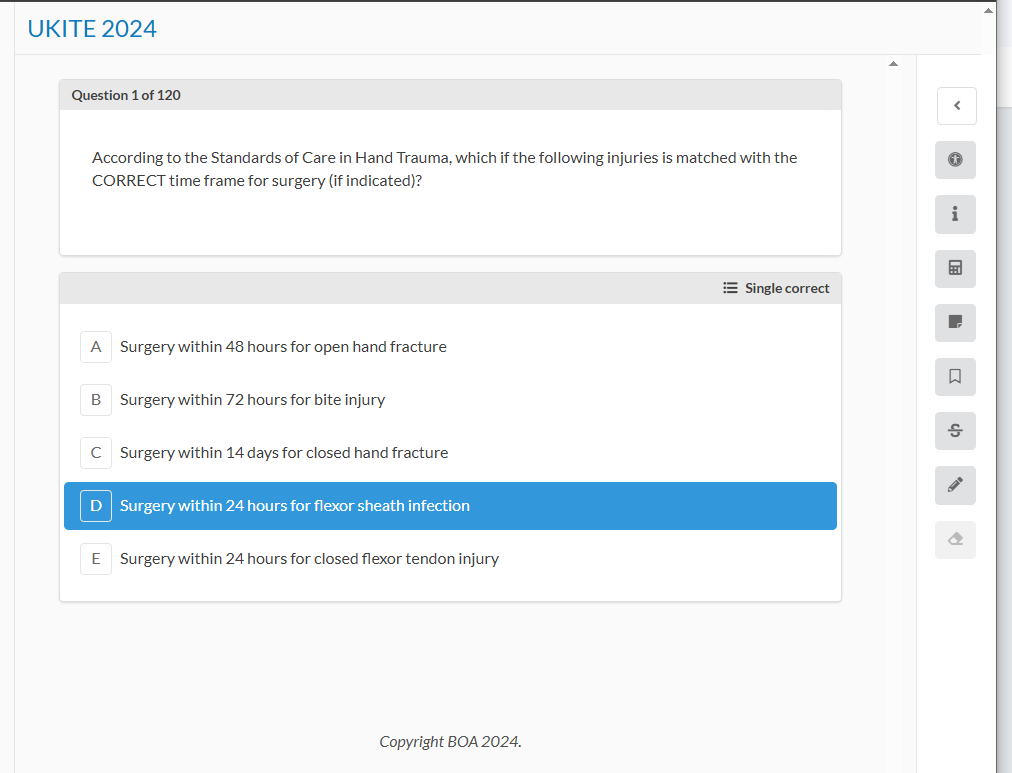
Task: Select the pencil highlighter tool
Action: click(955, 485)
